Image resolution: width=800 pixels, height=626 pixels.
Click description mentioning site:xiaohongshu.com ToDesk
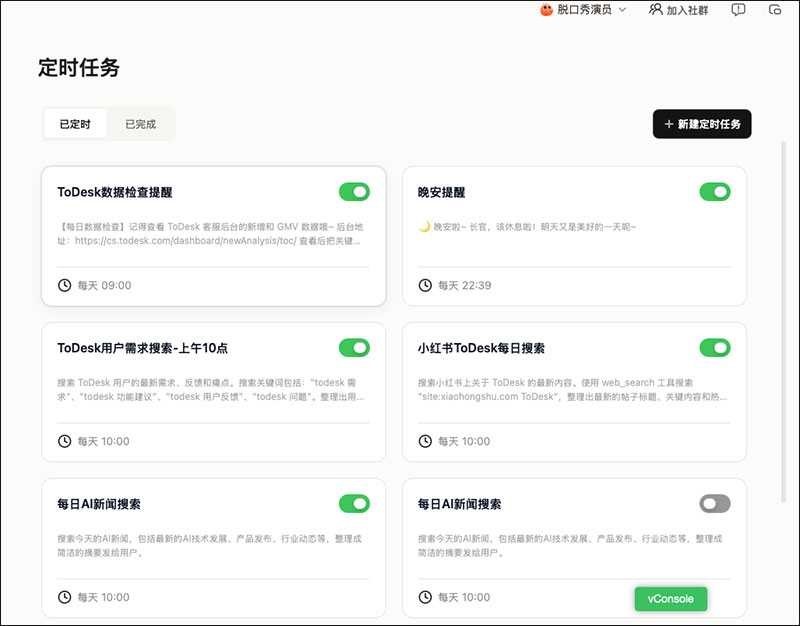572,390
